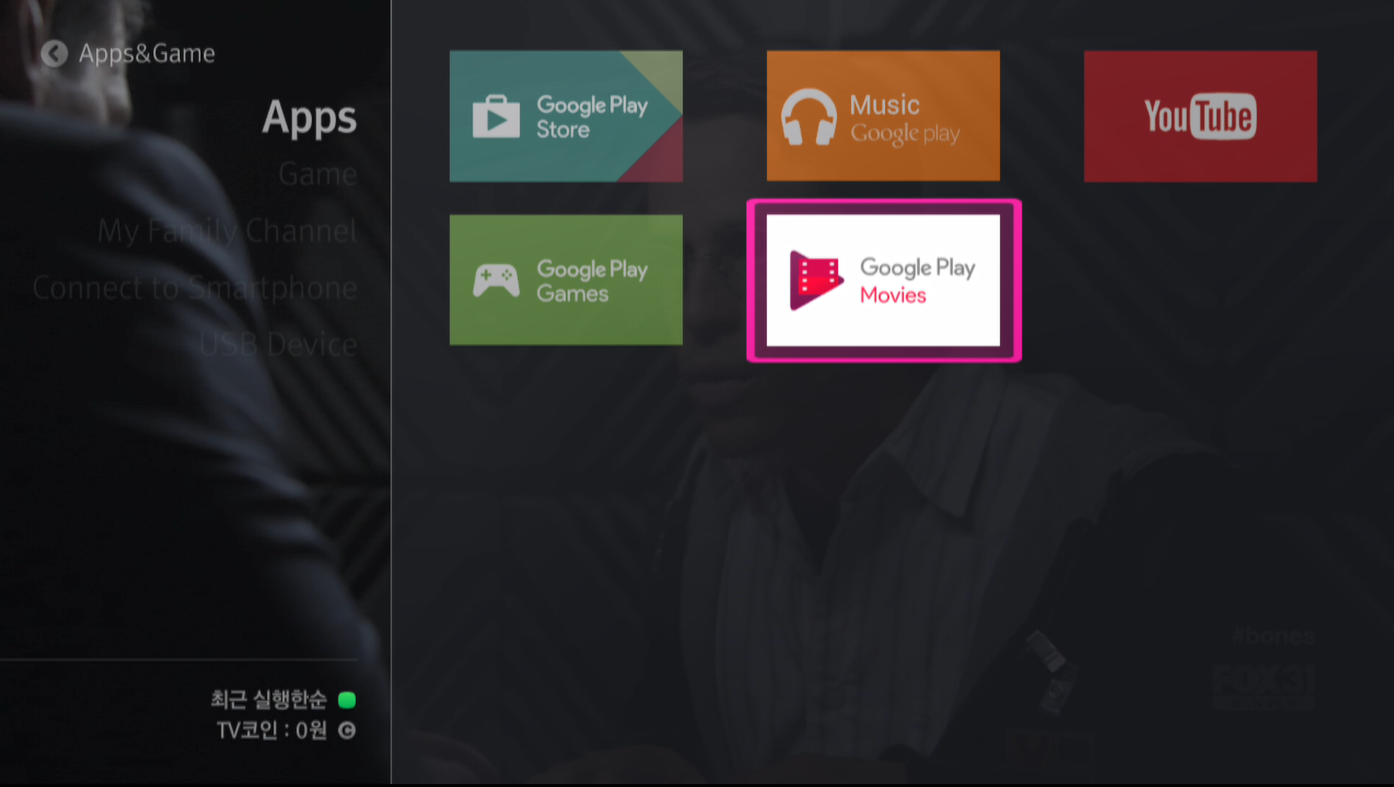Launch Google Play Games
The height and width of the screenshot is (787, 1394).
point(566,280)
